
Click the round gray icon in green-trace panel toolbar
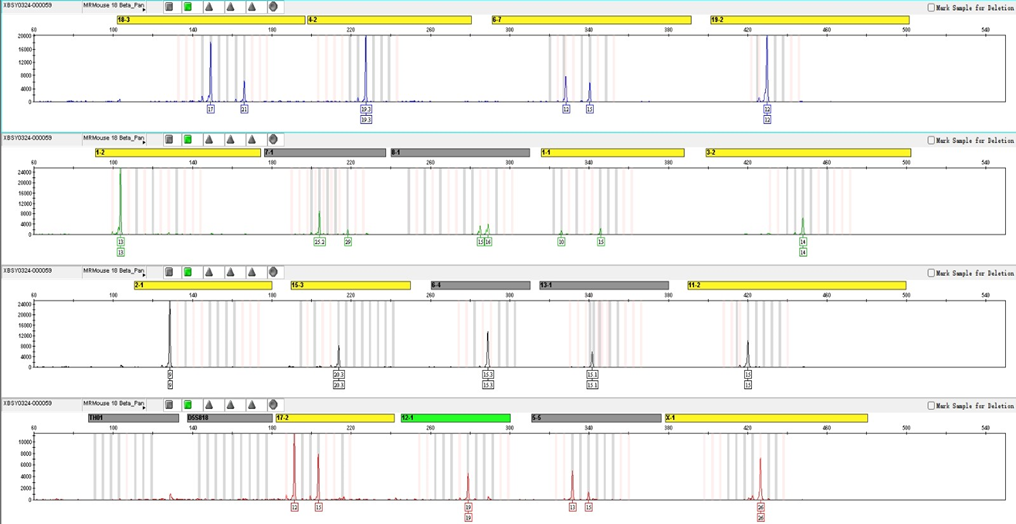tap(273, 139)
